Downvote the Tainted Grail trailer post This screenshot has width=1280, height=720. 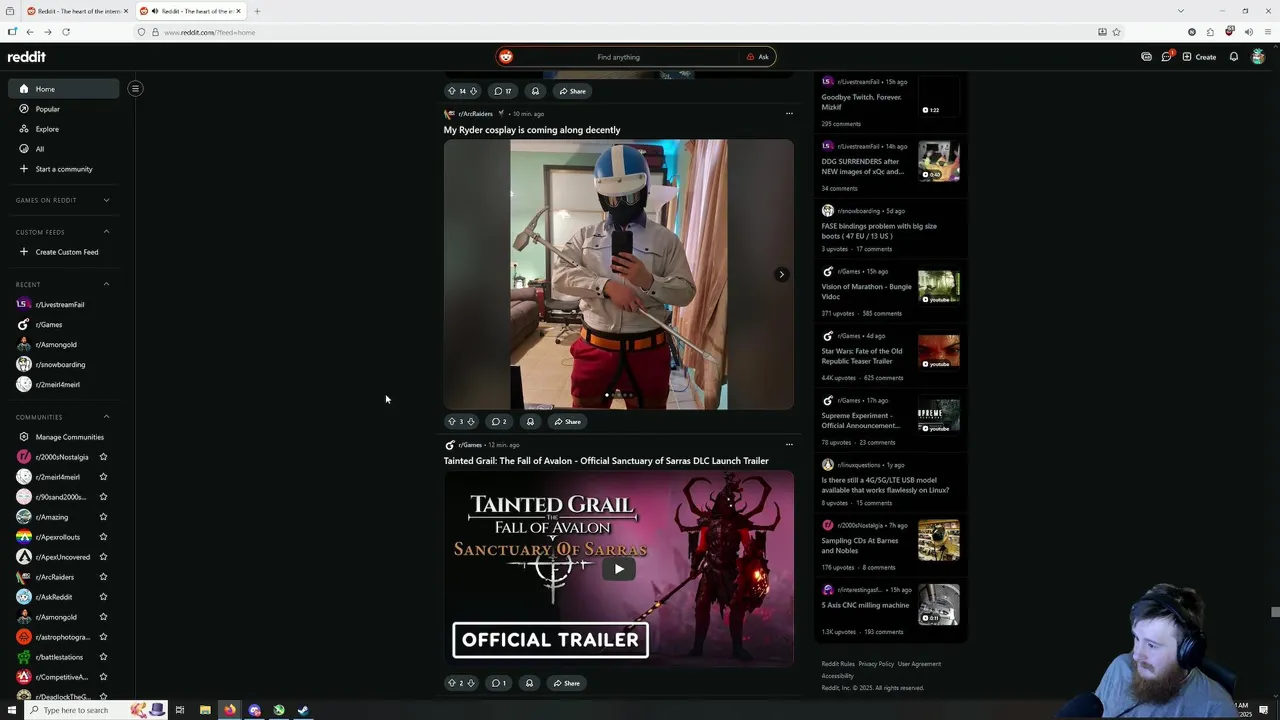[x=470, y=683]
